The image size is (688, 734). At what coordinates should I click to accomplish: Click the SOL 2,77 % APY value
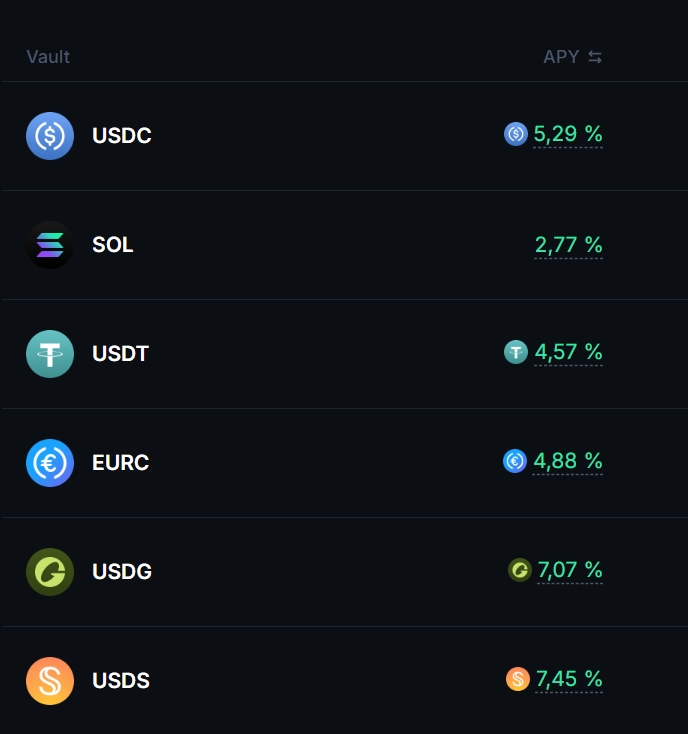pyautogui.click(x=568, y=245)
